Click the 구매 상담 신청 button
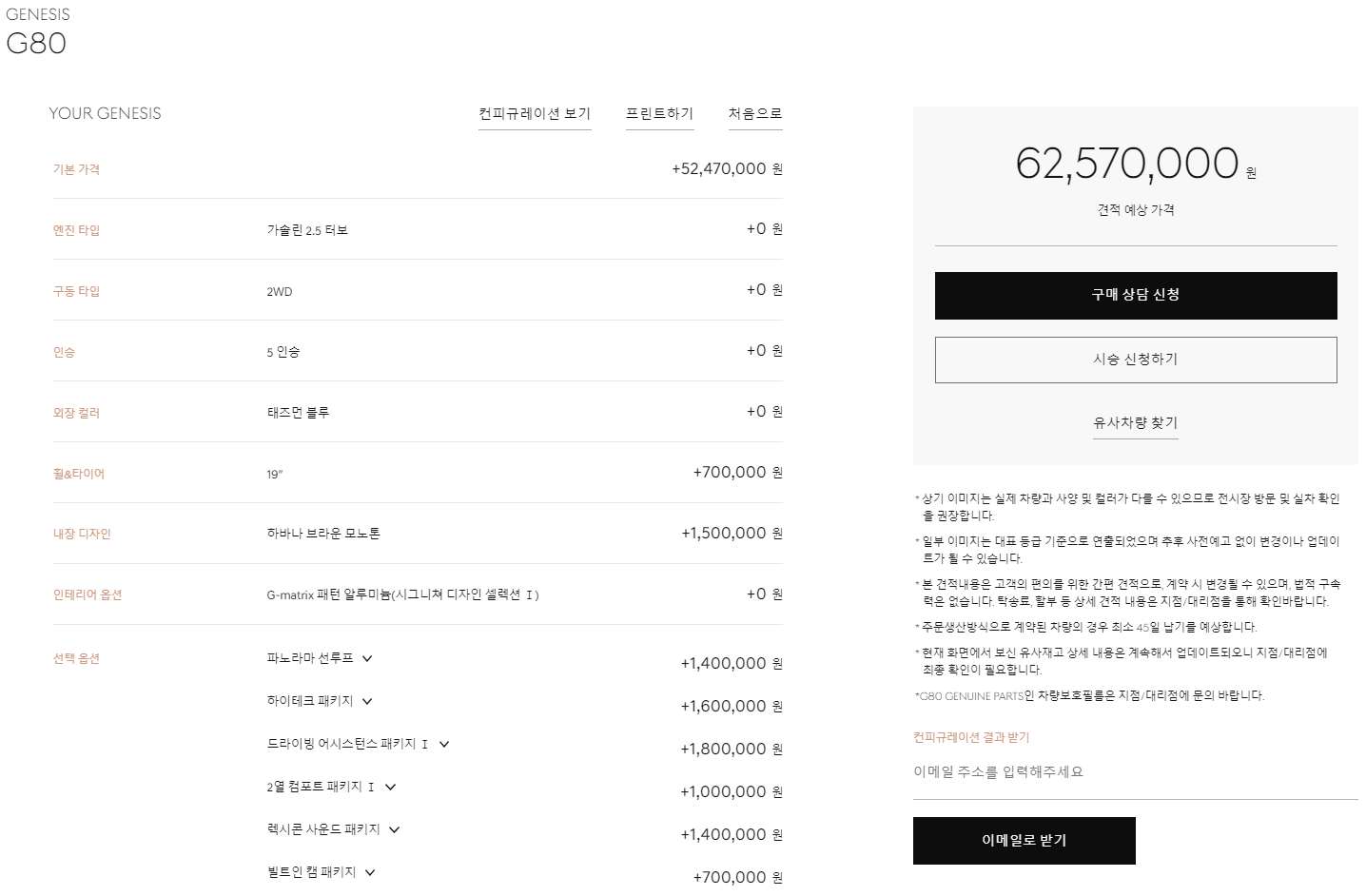Screen dimensions: 1366x896 pos(1136,295)
